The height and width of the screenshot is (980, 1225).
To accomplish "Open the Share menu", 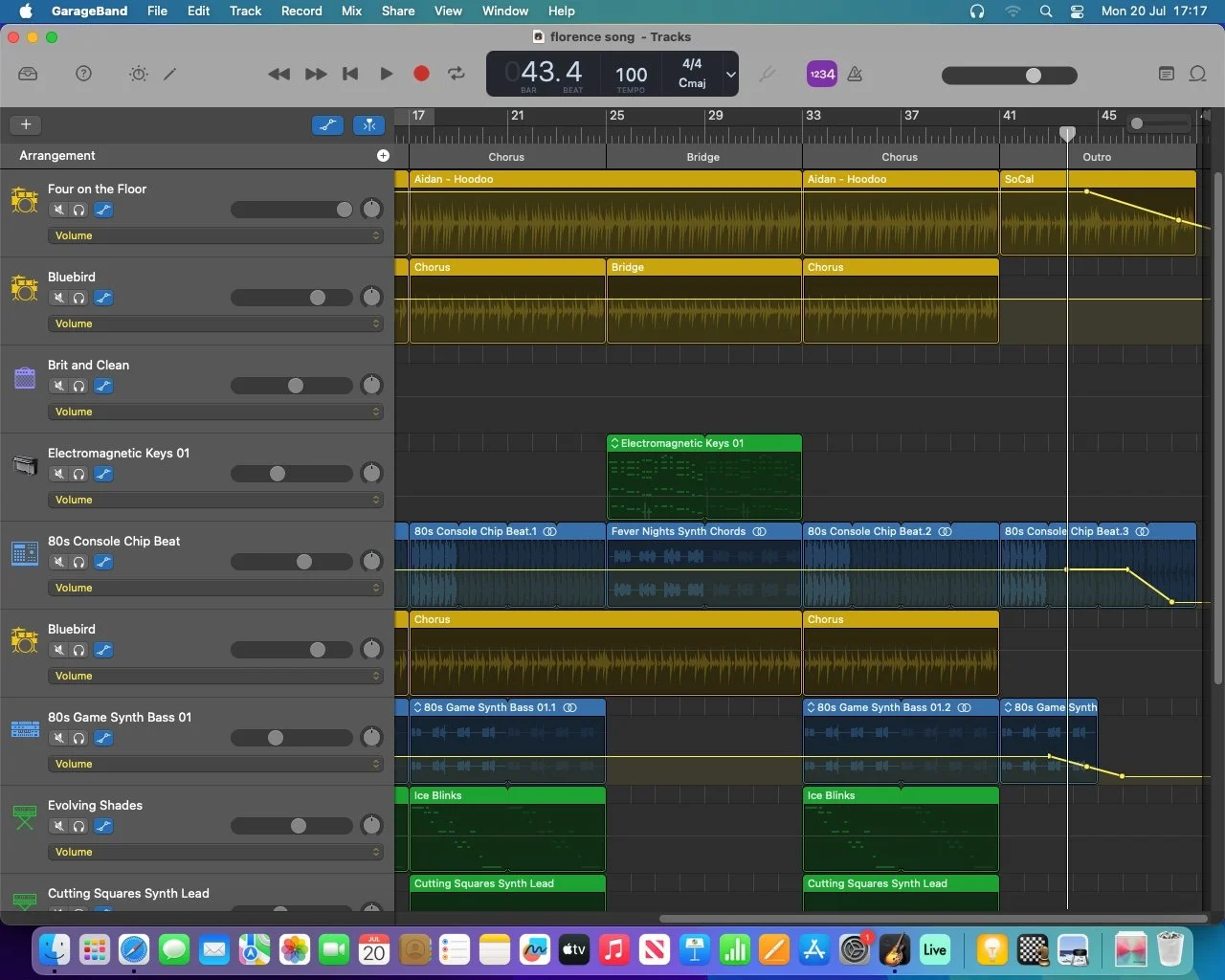I will (x=398, y=11).
